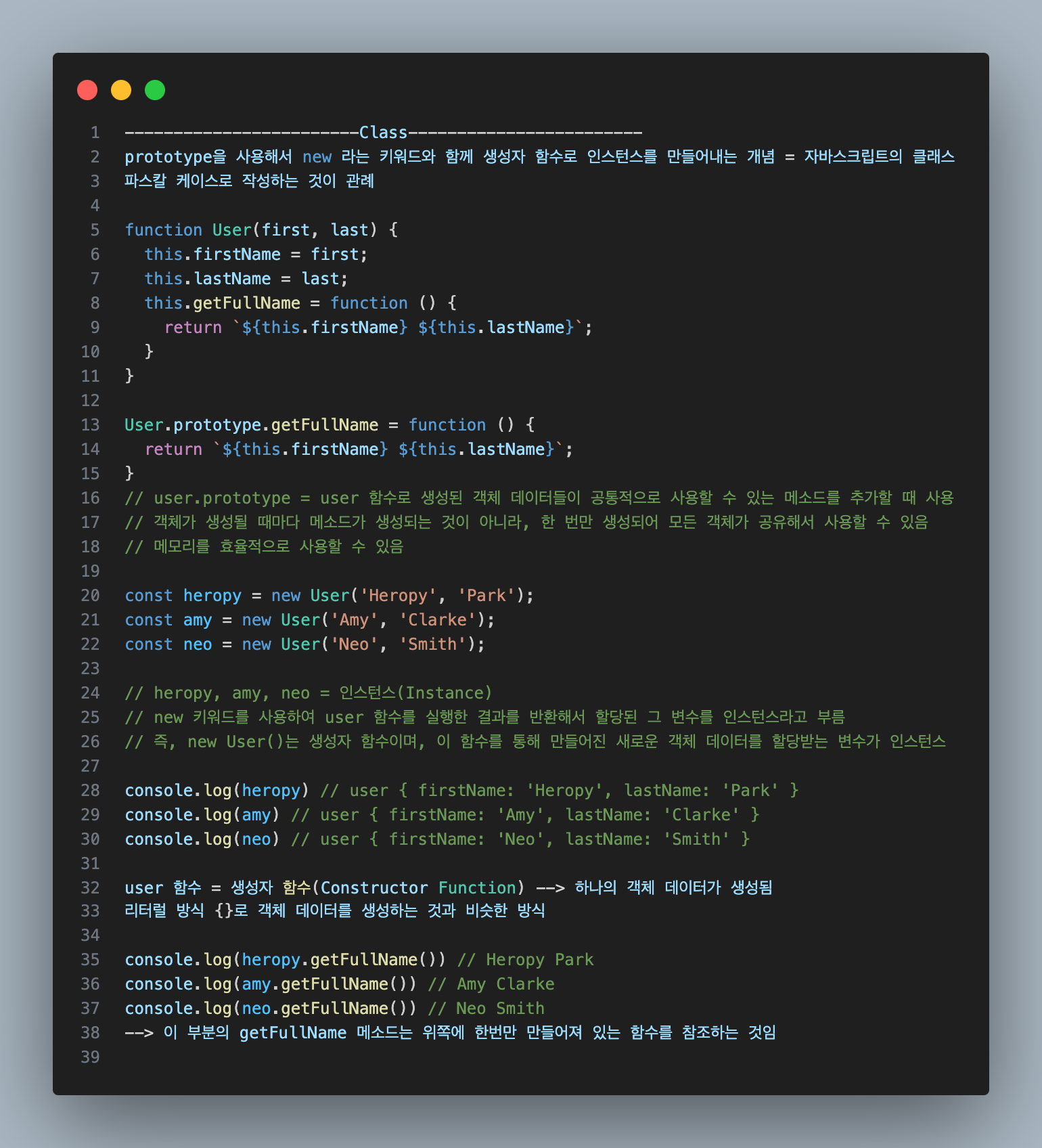Click the 'prototype을 사용해서' text on line 2
1042x1148 pixels.
[208, 157]
